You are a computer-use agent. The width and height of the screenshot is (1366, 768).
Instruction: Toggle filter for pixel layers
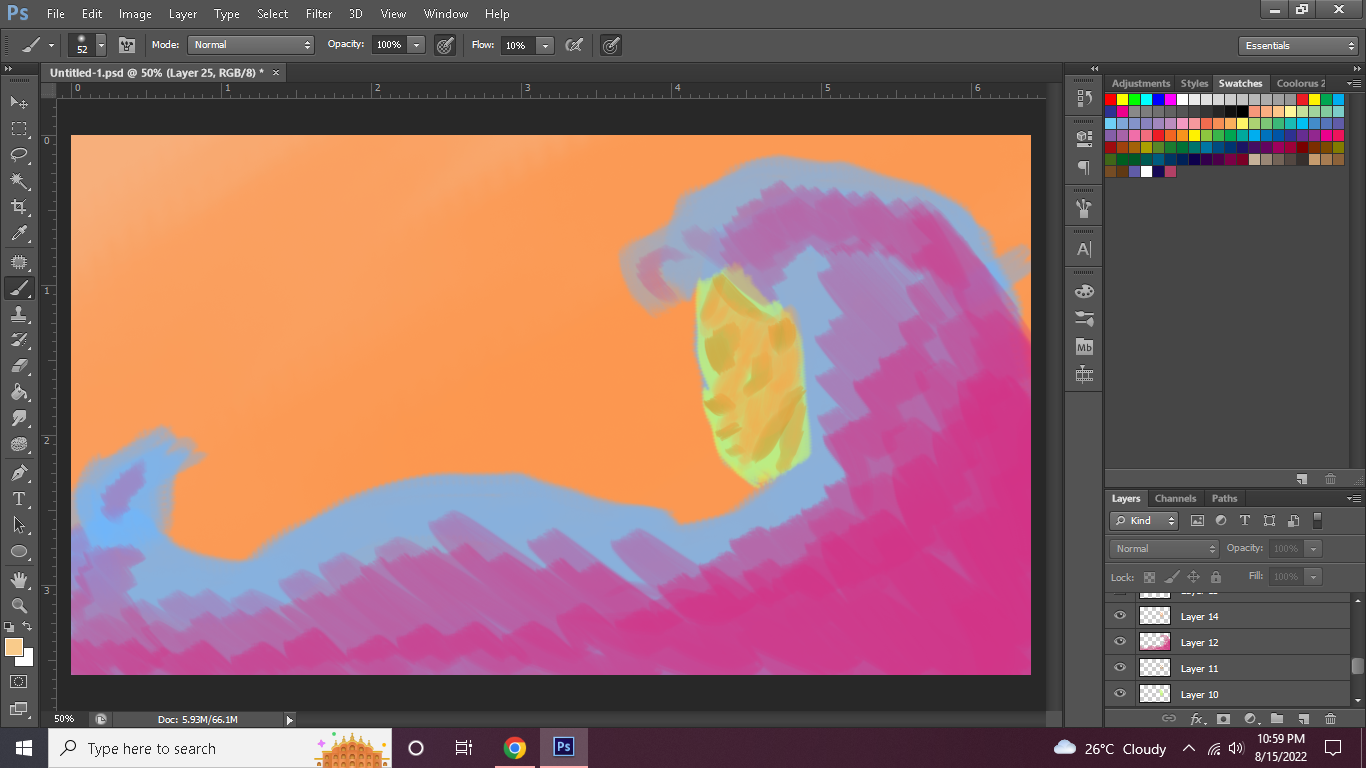coord(1197,521)
